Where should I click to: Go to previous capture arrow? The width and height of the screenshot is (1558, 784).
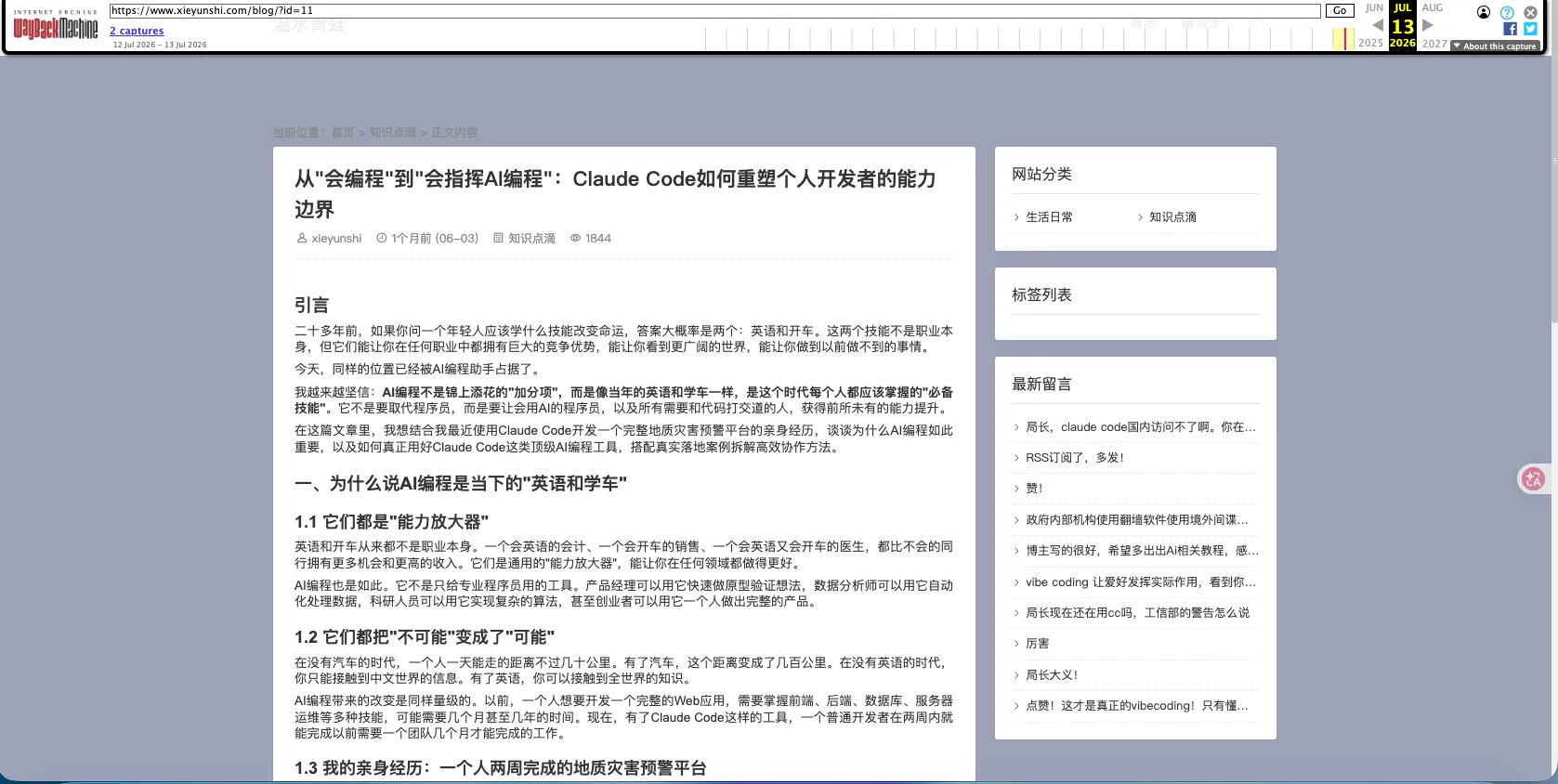point(1378,25)
